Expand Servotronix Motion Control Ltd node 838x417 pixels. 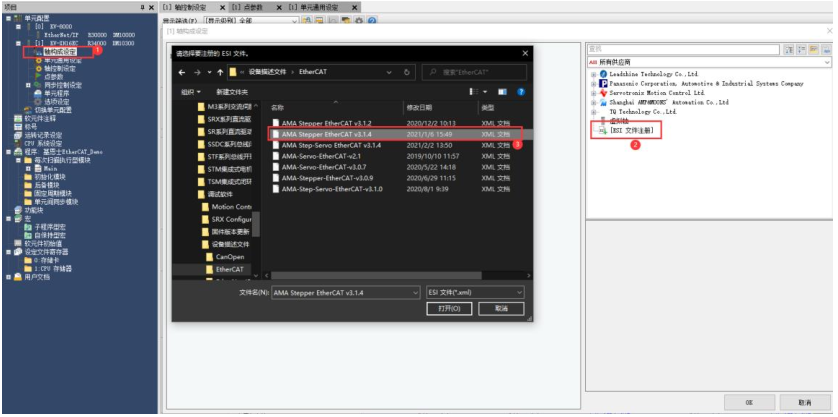coord(593,93)
